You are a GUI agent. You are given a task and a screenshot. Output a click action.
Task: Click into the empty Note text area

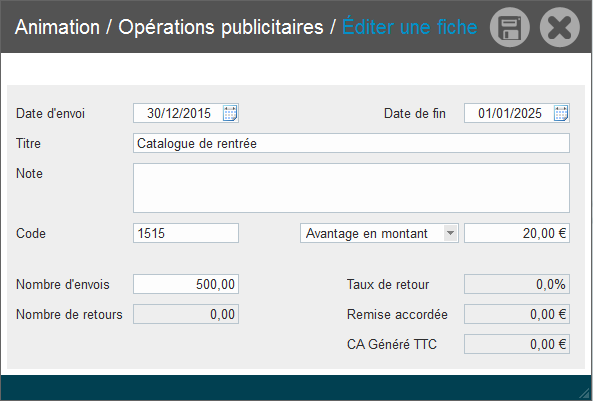(351, 188)
